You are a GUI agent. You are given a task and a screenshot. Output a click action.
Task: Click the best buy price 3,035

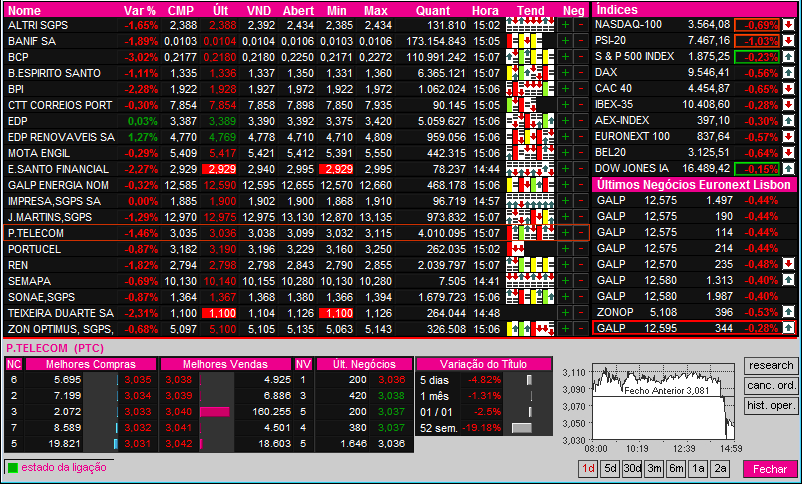pos(138,380)
